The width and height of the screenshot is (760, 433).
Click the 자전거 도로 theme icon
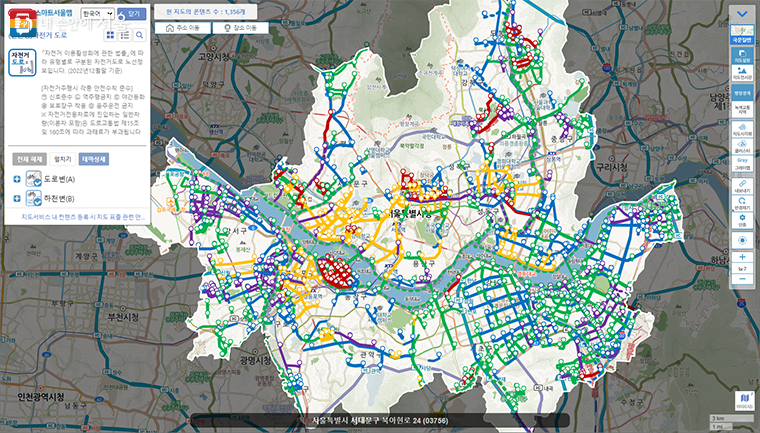tap(22, 63)
